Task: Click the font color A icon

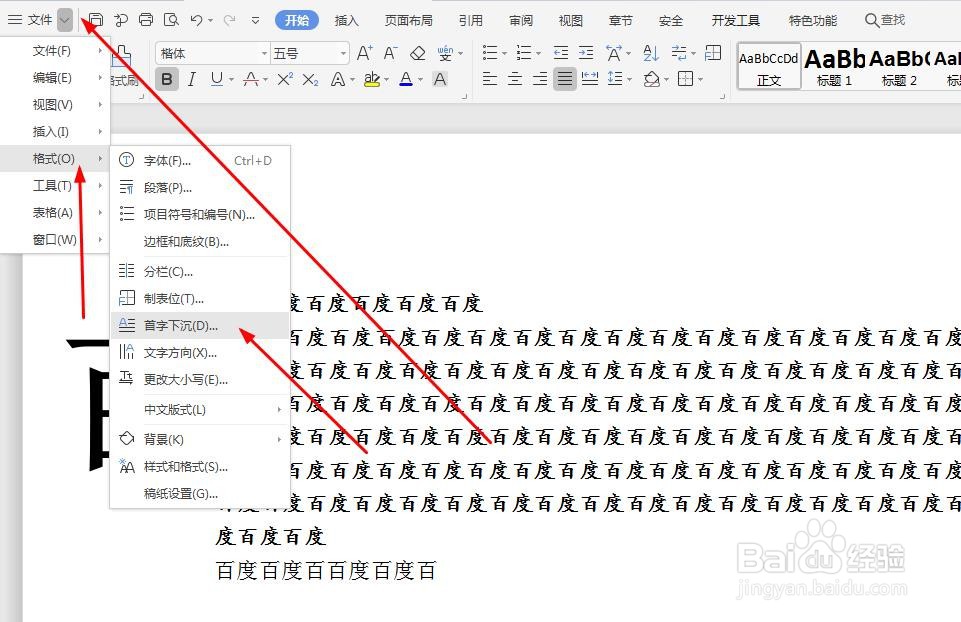Action: pos(405,79)
